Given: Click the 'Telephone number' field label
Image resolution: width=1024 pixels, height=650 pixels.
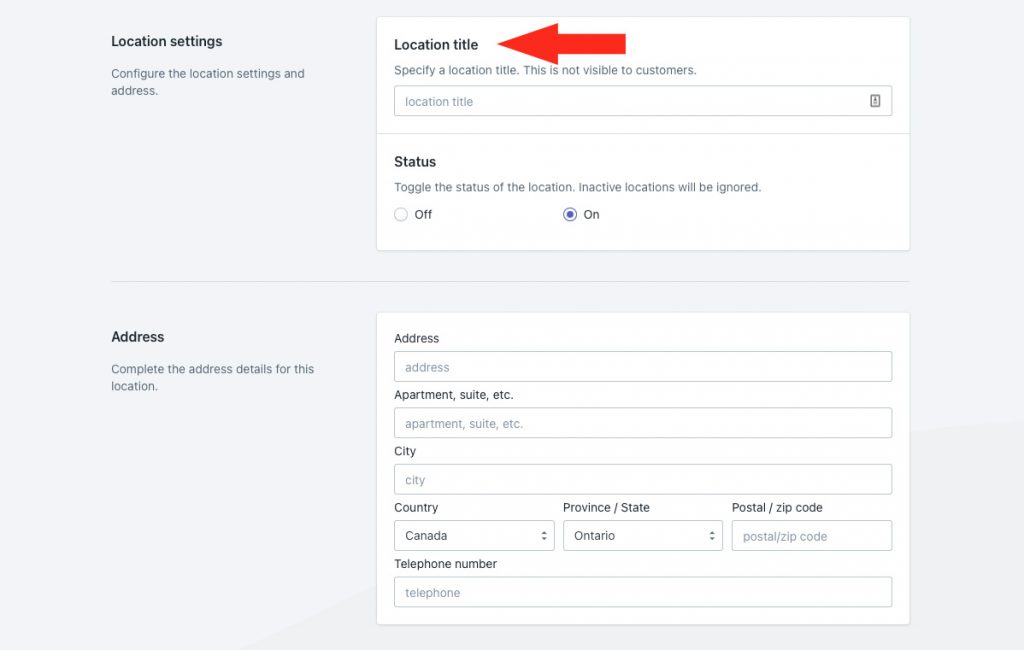Looking at the screenshot, I should tap(445, 564).
